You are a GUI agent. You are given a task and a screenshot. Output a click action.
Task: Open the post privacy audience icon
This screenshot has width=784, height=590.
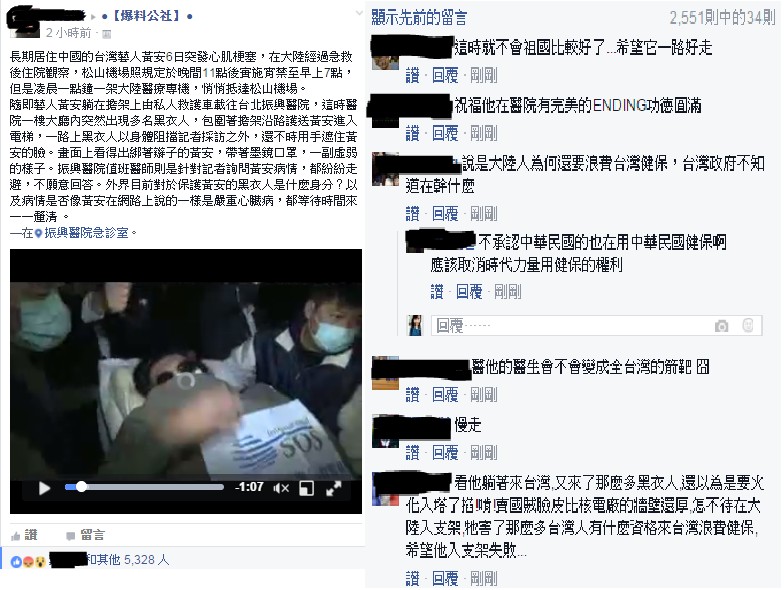(106, 34)
